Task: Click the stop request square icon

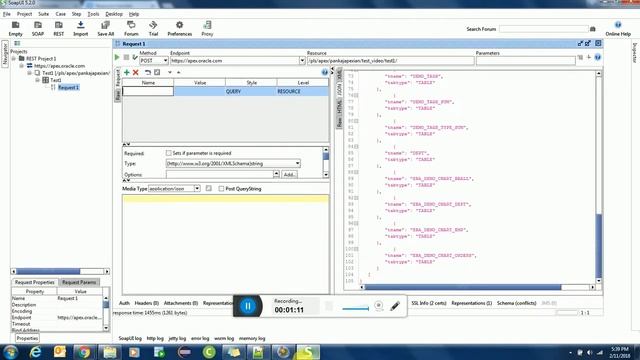Action: (x=126, y=58)
